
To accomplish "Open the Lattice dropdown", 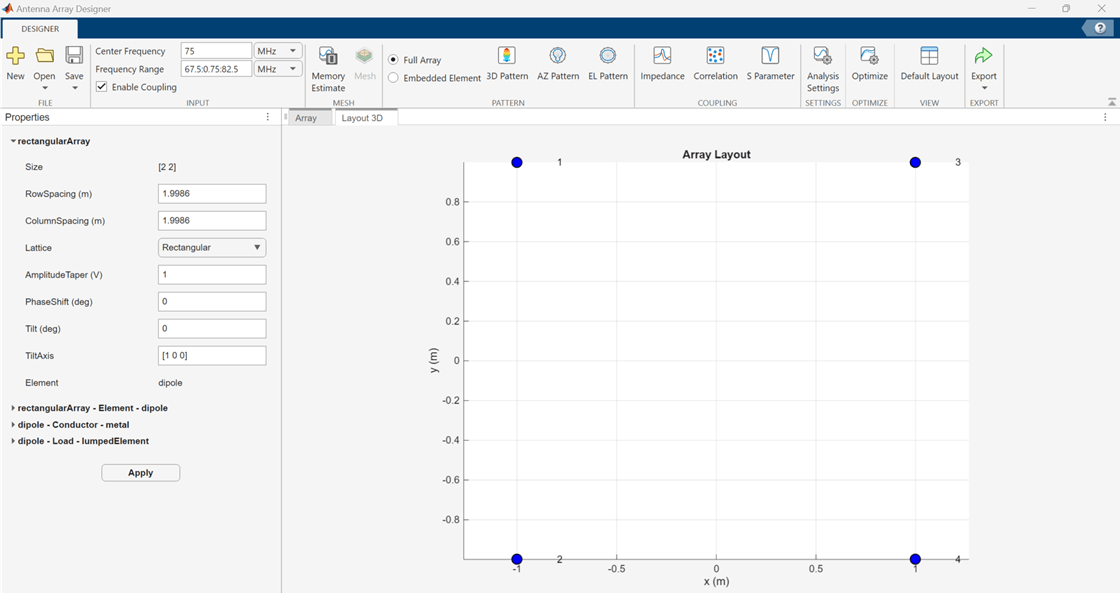I will click(212, 247).
